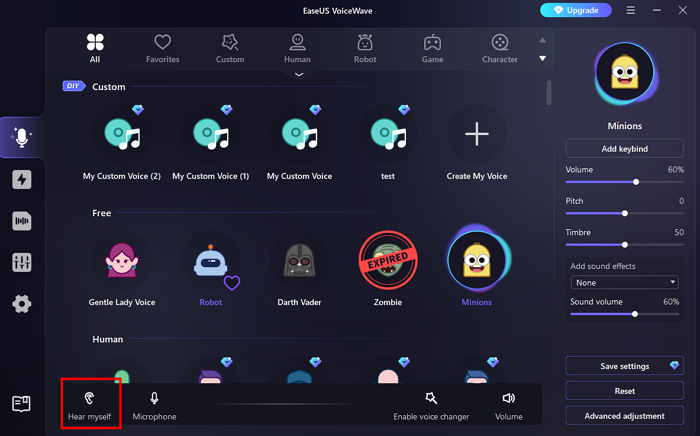Toggle the Microphone on or off
700x436 pixels.
coord(154,404)
